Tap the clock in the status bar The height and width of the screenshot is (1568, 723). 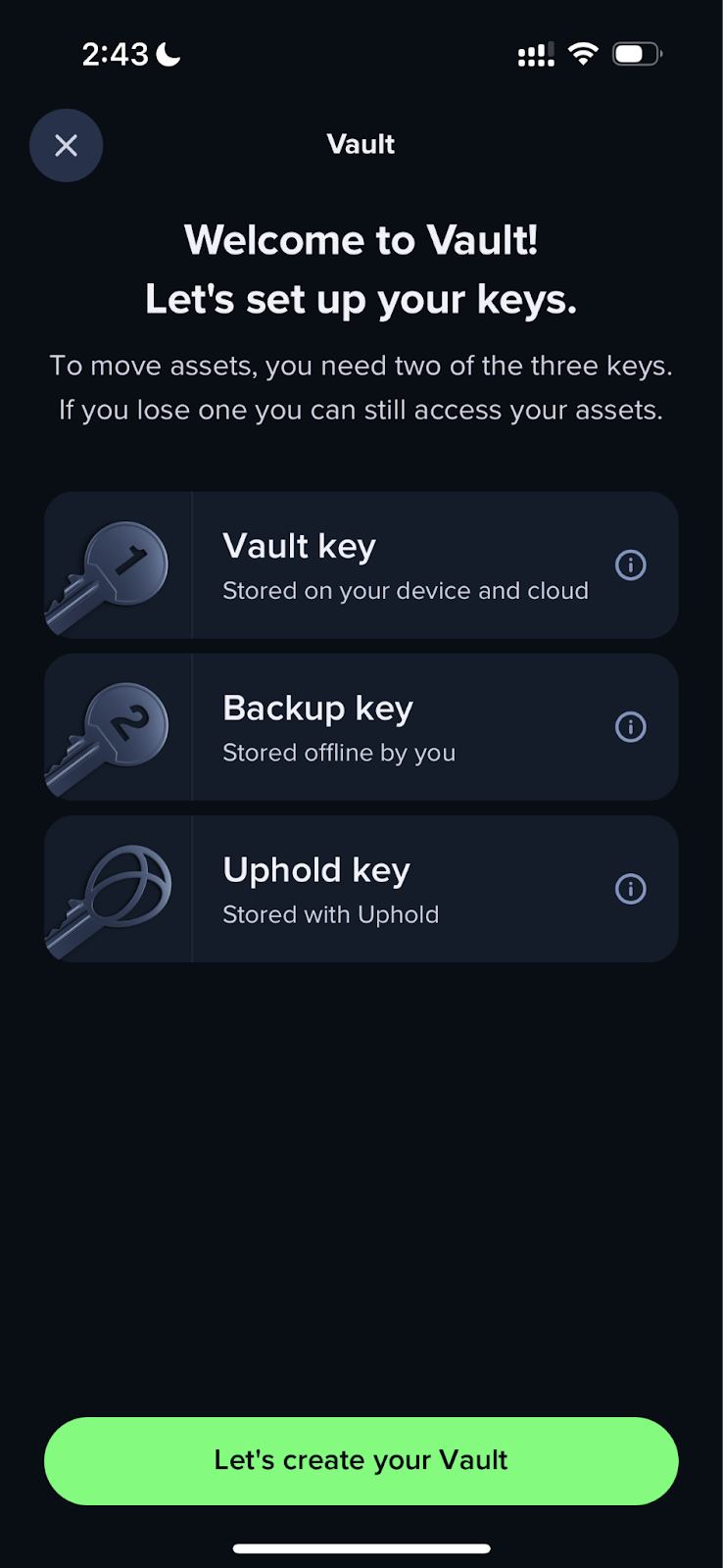point(115,55)
